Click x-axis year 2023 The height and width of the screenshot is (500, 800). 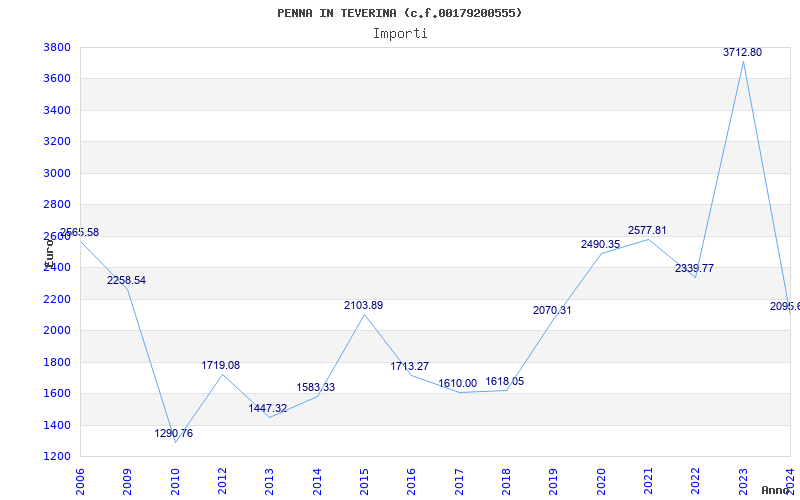click(x=743, y=482)
